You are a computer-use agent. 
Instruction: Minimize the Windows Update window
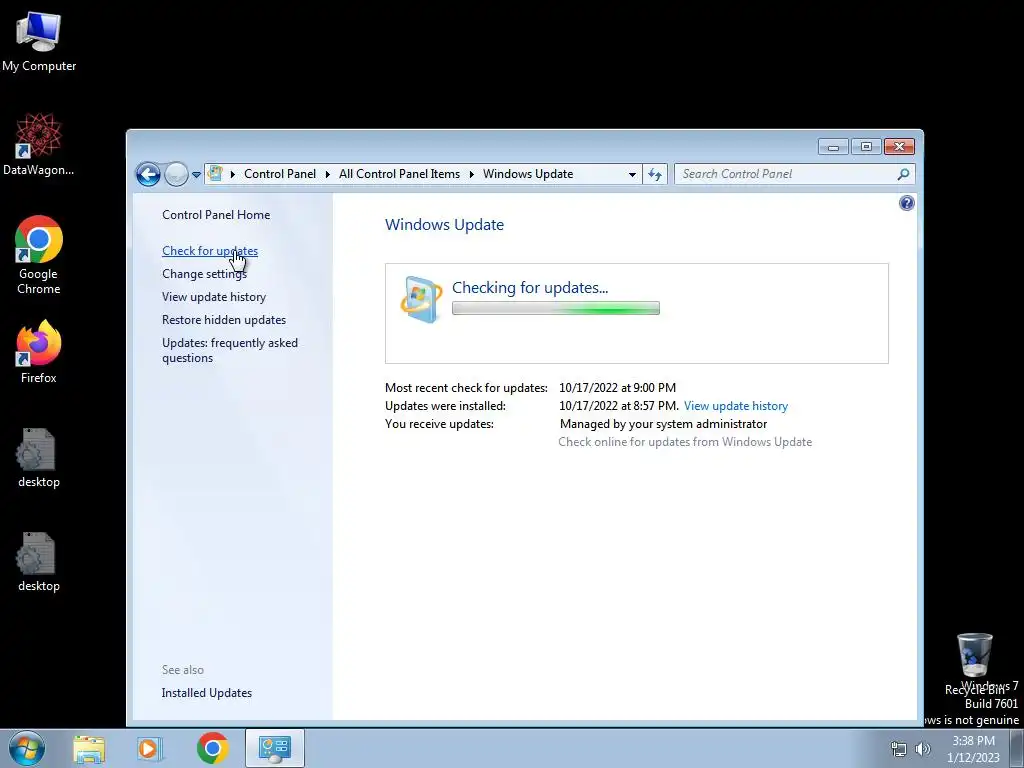[833, 147]
